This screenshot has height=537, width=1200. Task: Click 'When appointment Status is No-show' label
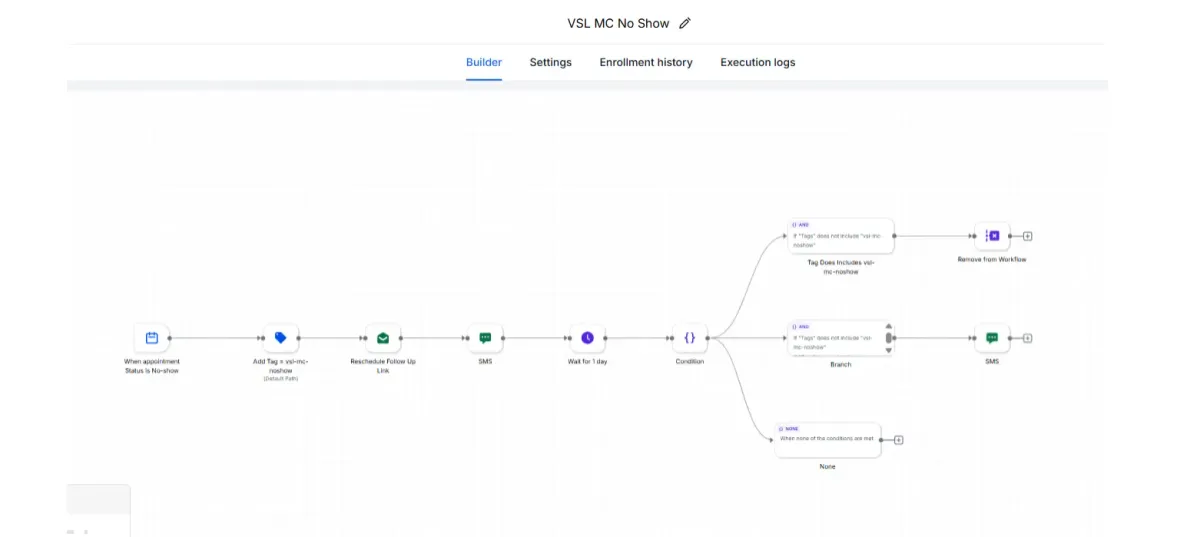tap(152, 366)
